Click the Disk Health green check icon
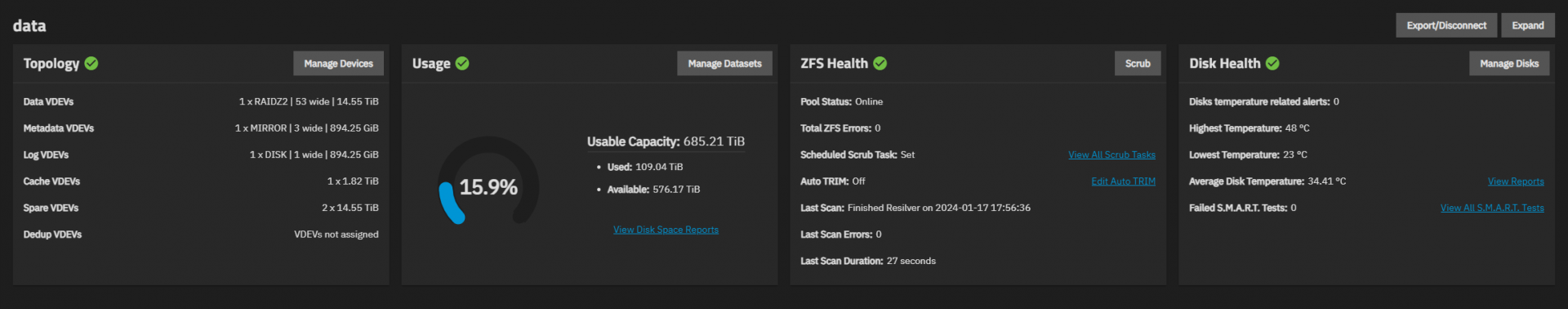 1272,63
